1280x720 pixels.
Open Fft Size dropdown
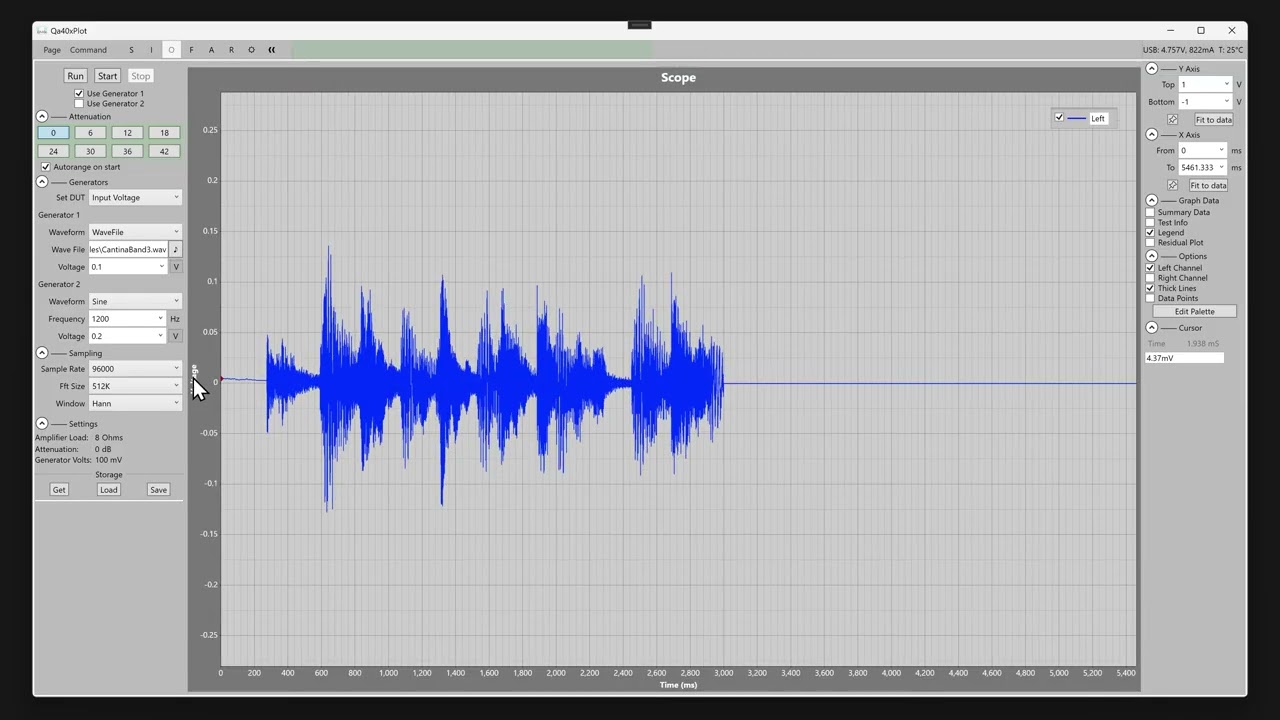point(135,386)
